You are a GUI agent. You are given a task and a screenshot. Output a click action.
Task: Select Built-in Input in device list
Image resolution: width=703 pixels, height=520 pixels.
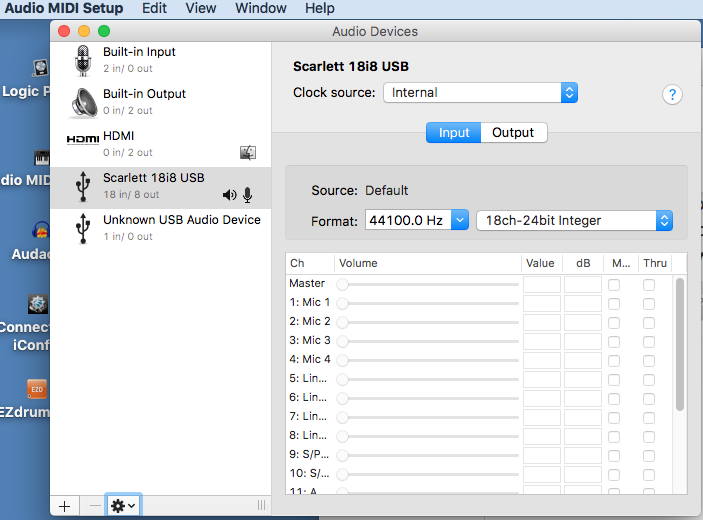161,61
